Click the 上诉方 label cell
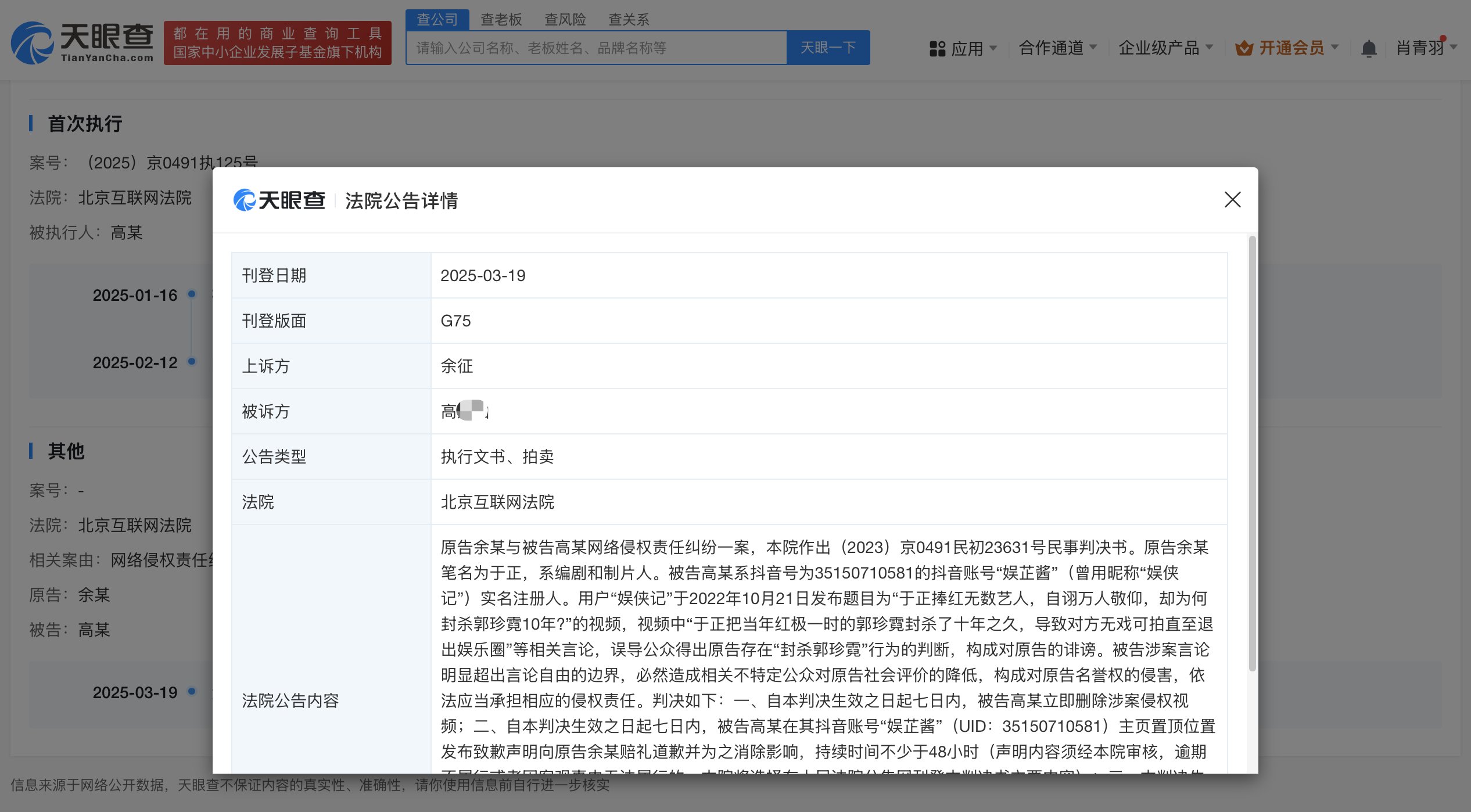Image resolution: width=1471 pixels, height=812 pixels. 331,366
